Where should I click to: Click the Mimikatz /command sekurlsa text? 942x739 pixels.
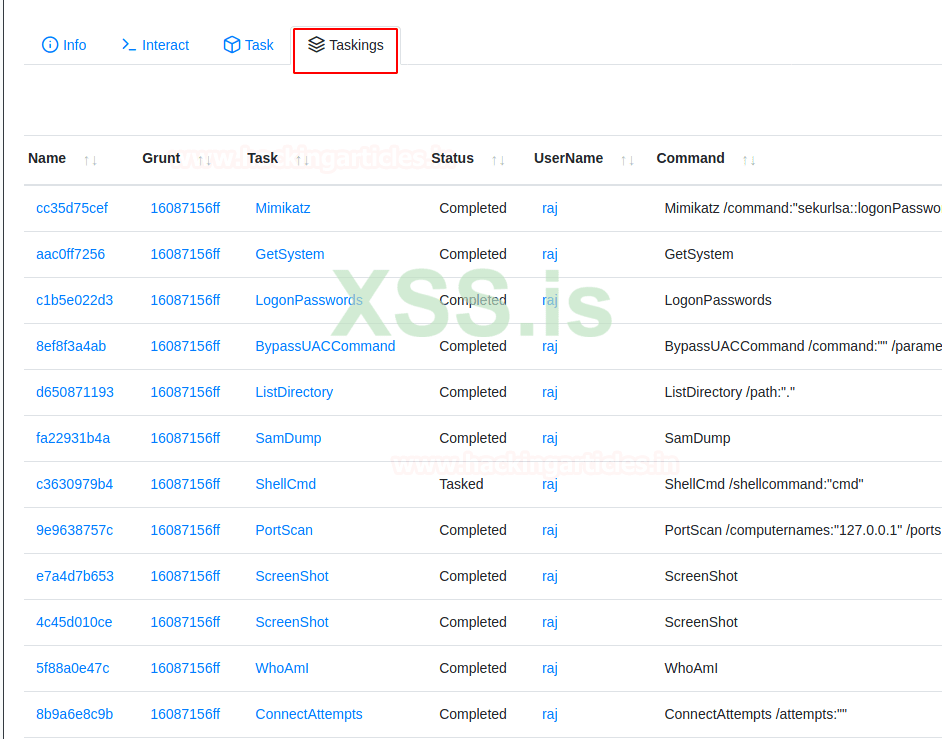(x=803, y=208)
